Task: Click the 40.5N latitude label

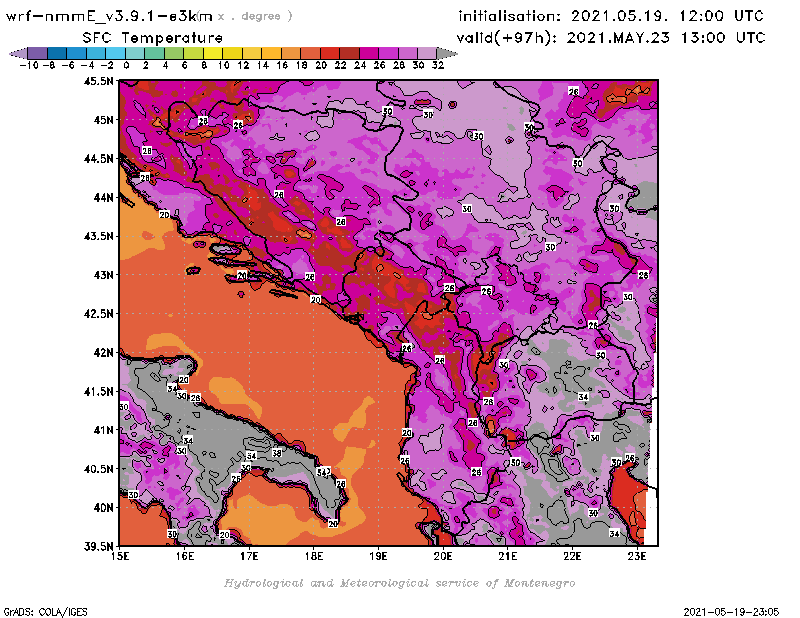Action: pos(98,469)
